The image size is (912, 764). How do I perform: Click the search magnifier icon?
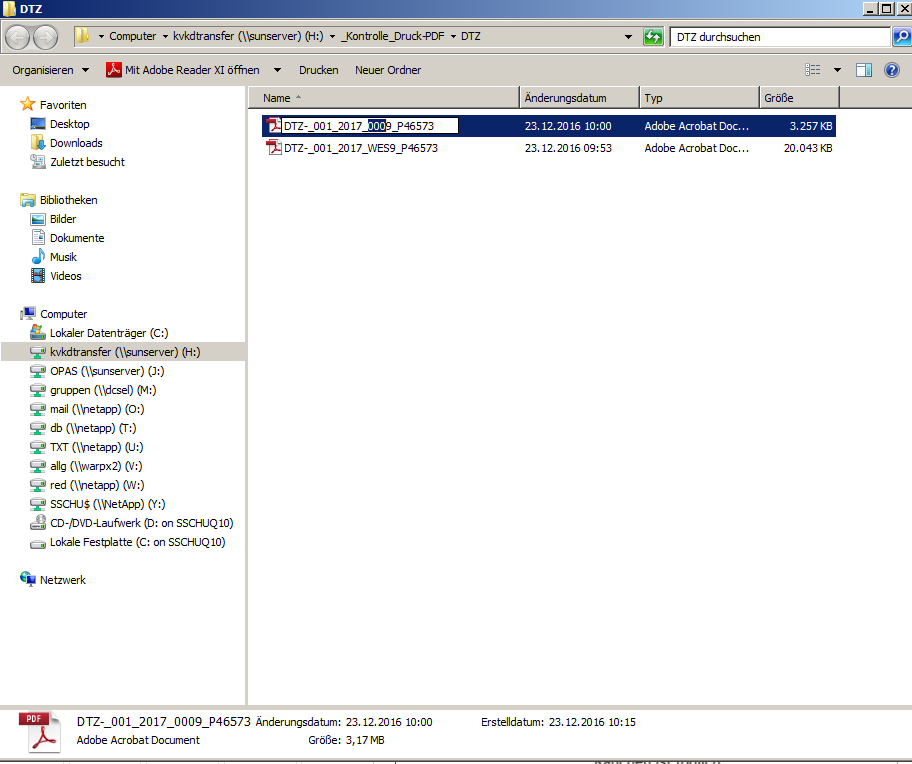click(x=900, y=37)
